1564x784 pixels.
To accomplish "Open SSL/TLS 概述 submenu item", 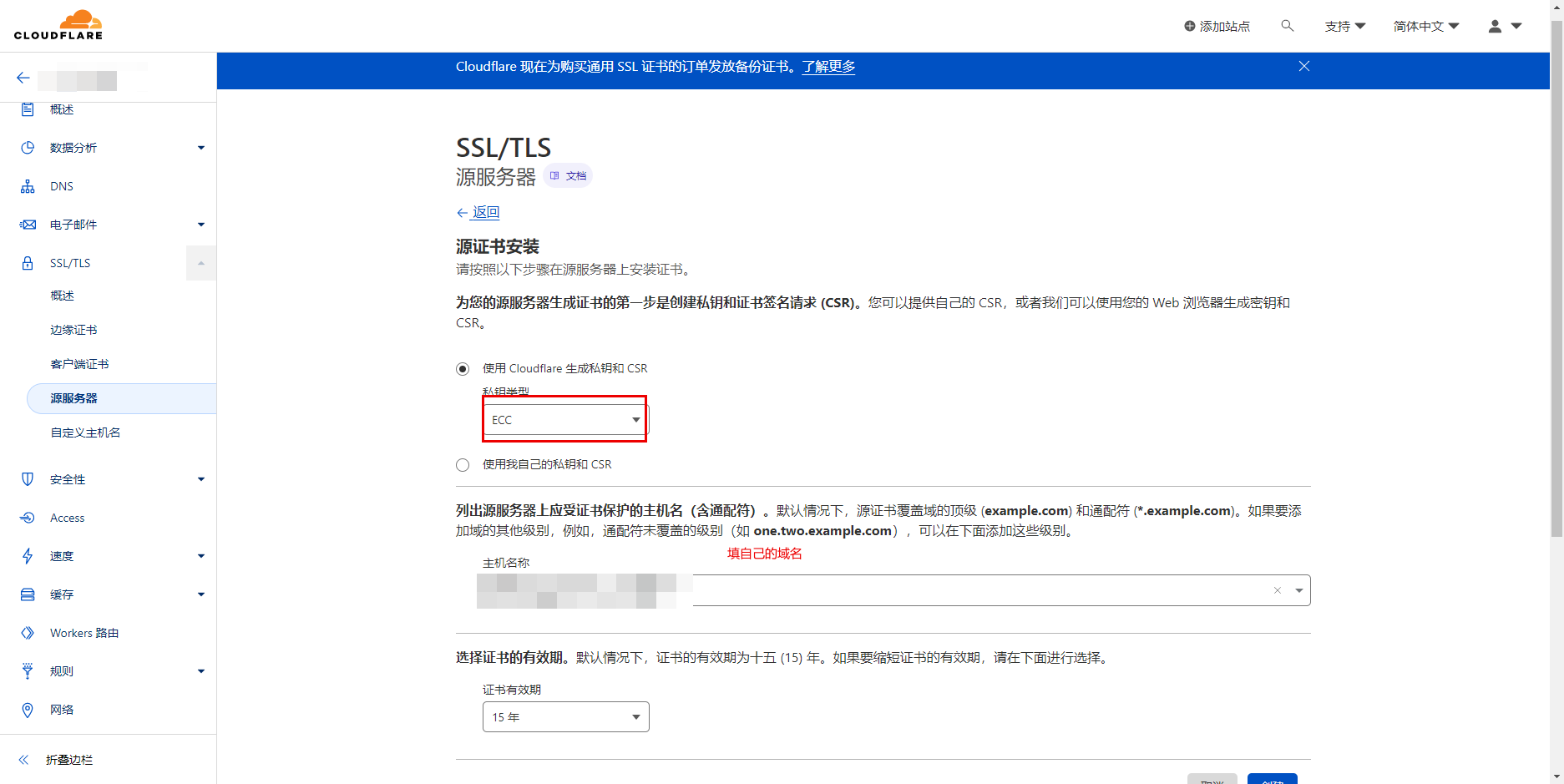I will click(62, 296).
